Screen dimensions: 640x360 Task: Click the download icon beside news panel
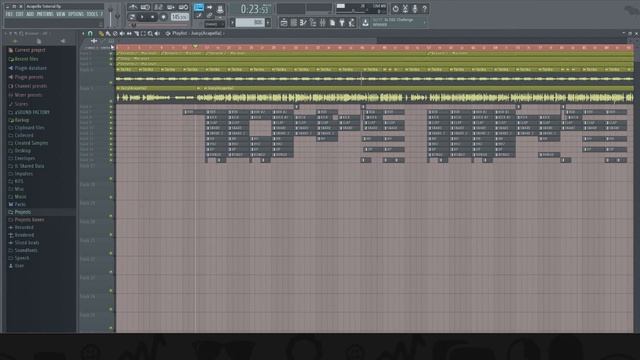[365, 23]
